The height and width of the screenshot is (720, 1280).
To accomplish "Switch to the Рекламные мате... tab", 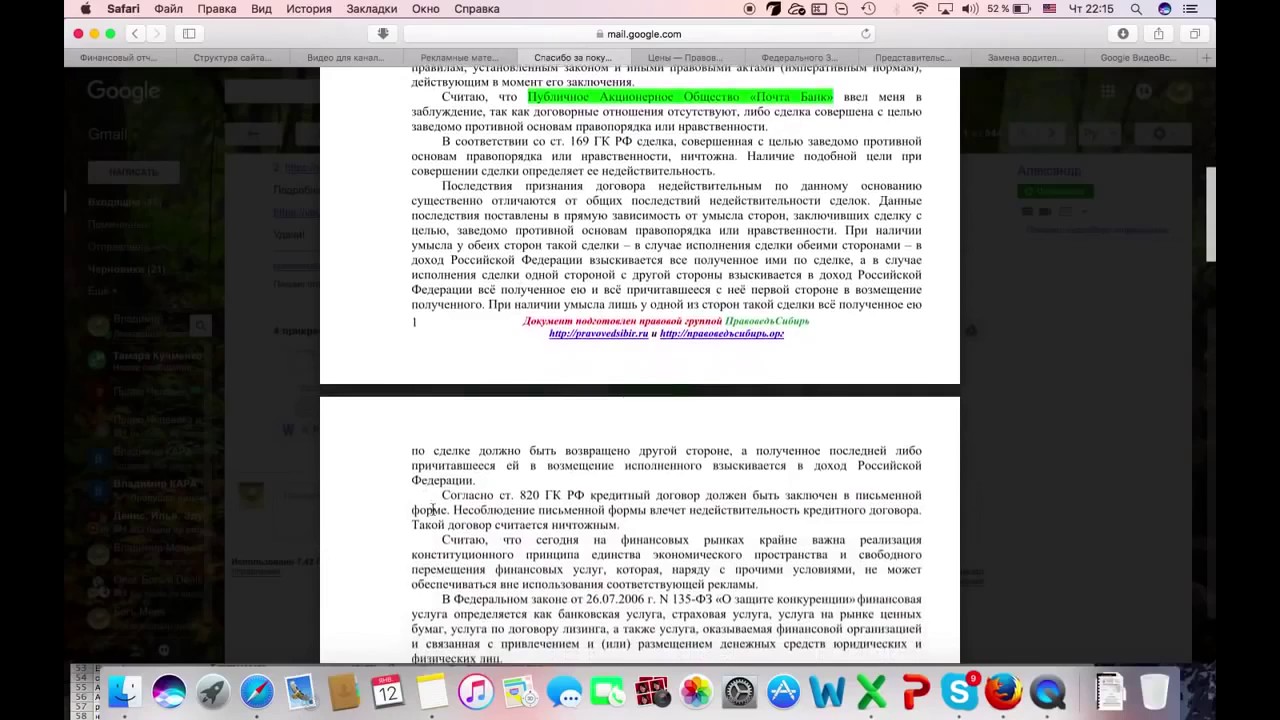I will click(459, 58).
